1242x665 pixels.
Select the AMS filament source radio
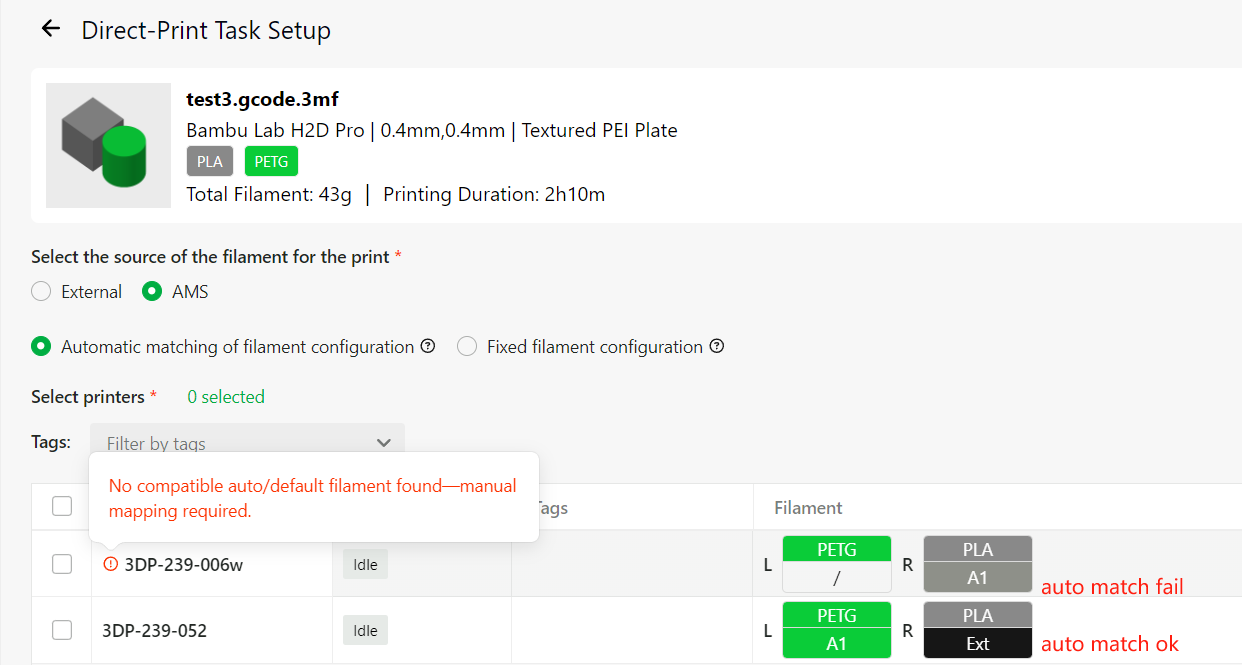point(152,292)
